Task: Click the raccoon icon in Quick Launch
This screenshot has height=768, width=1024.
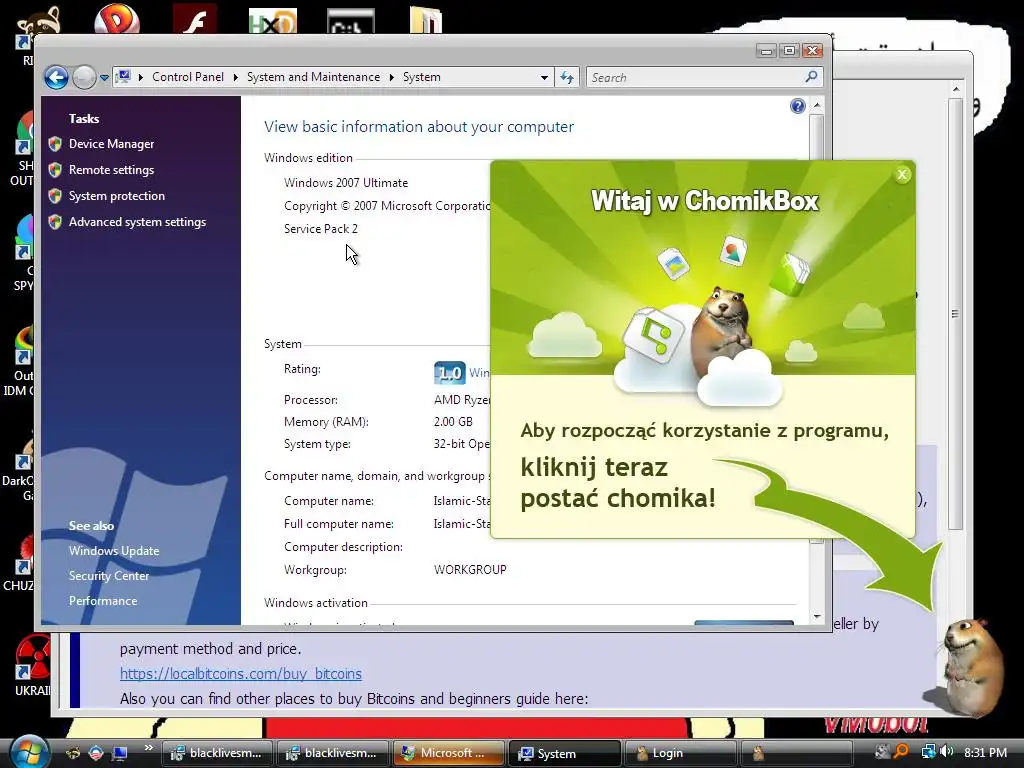Action: (x=72, y=753)
